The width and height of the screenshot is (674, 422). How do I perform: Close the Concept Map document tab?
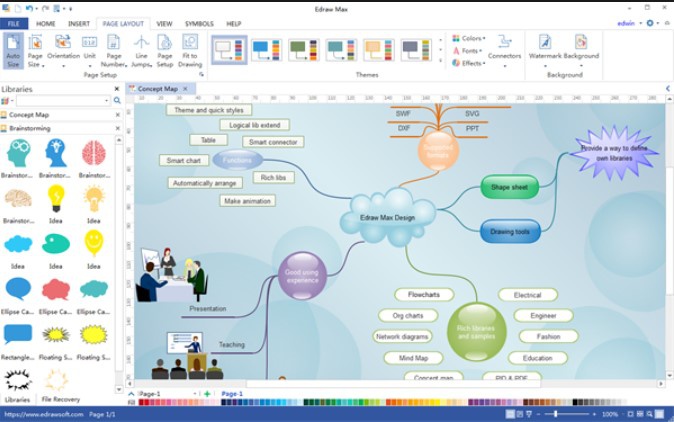coord(185,89)
